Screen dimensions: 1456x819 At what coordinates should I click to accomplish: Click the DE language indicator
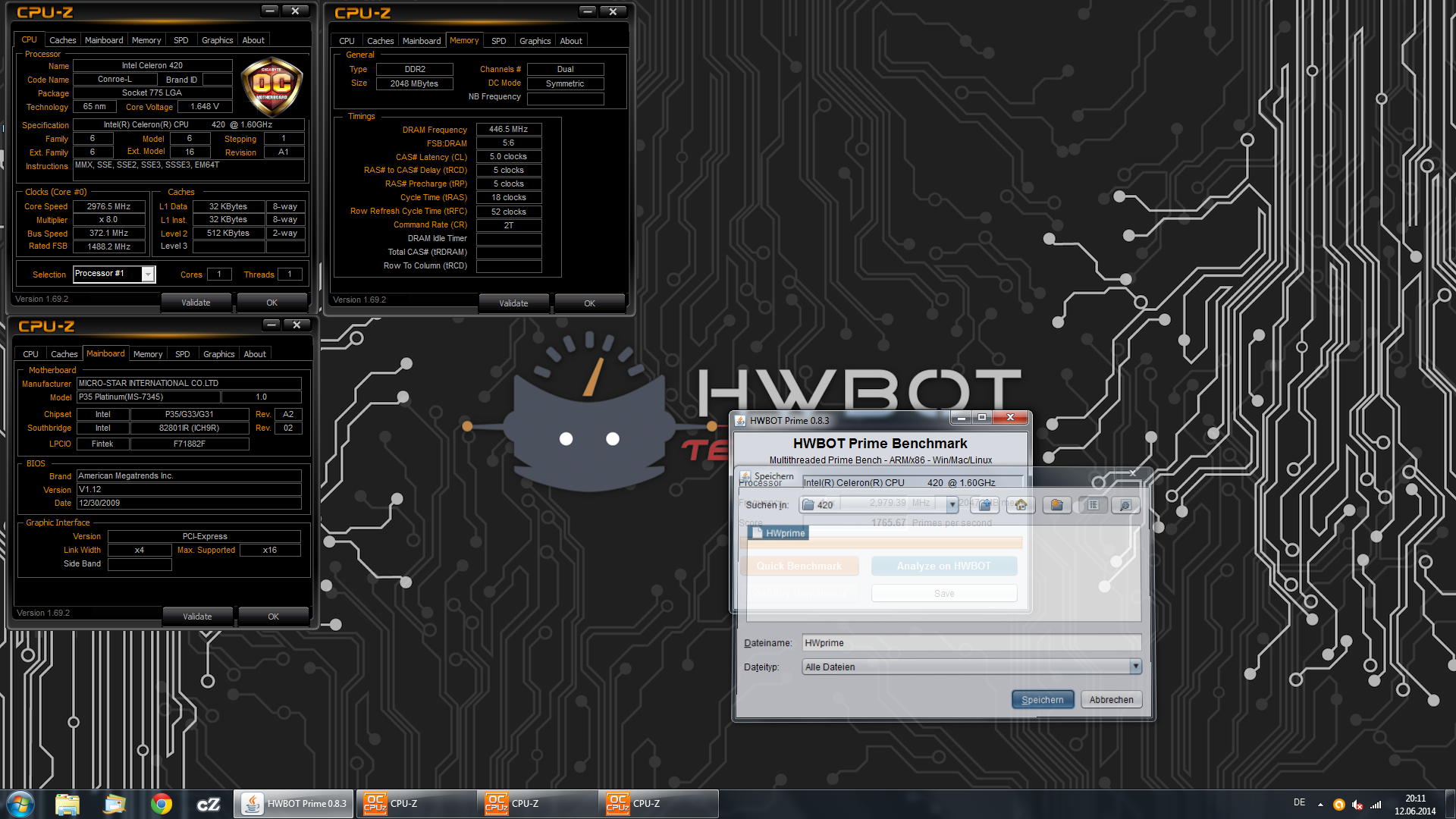pos(1300,802)
